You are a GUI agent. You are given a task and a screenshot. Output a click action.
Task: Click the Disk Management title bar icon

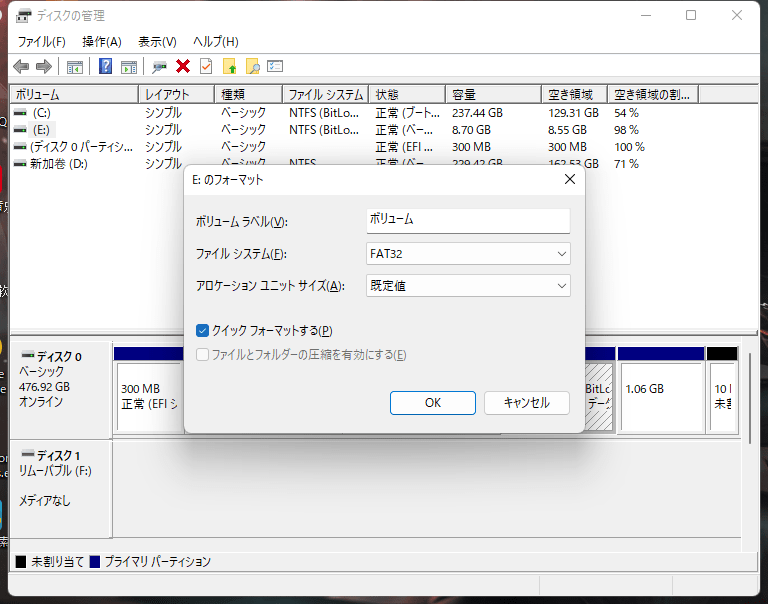tap(23, 16)
